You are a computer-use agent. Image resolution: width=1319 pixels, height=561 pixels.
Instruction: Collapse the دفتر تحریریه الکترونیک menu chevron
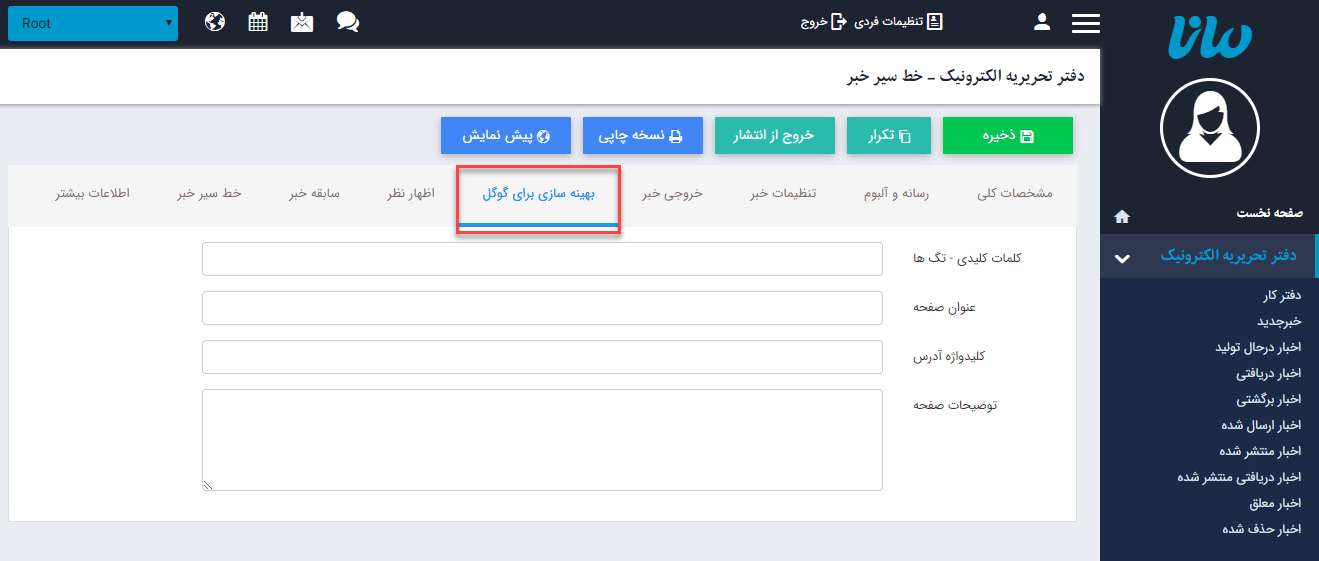pyautogui.click(x=1122, y=258)
